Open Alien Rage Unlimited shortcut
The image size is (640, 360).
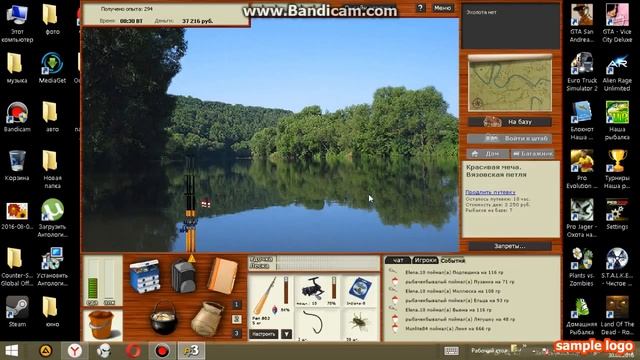click(617, 72)
